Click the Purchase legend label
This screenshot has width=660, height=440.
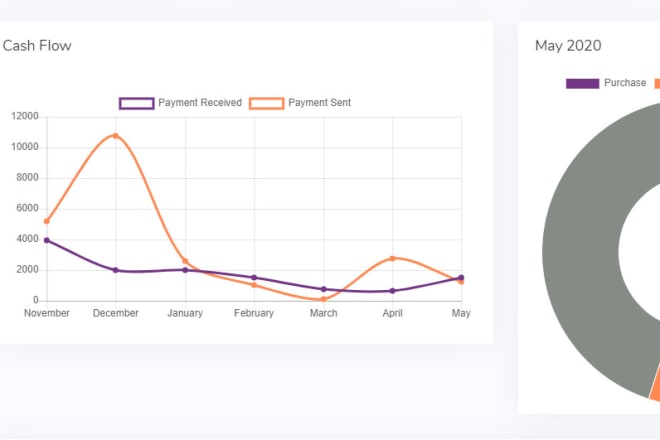click(x=625, y=83)
